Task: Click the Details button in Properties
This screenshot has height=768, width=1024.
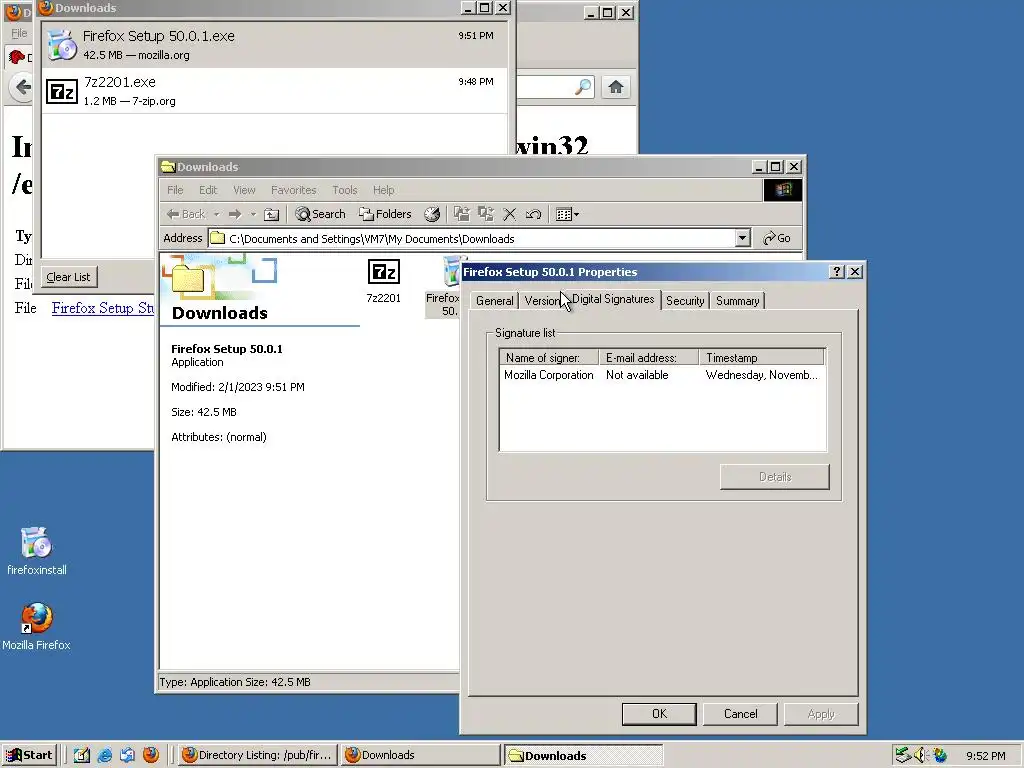Action: [775, 477]
